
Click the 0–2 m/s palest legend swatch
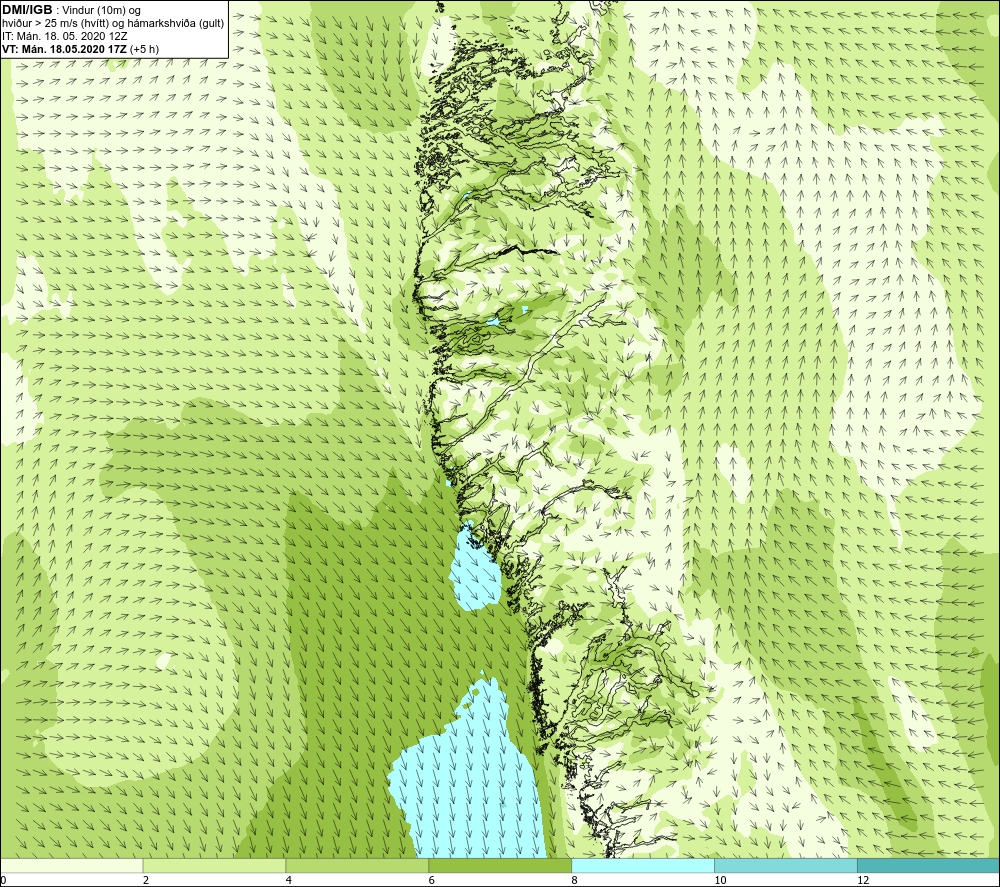click(x=71, y=865)
